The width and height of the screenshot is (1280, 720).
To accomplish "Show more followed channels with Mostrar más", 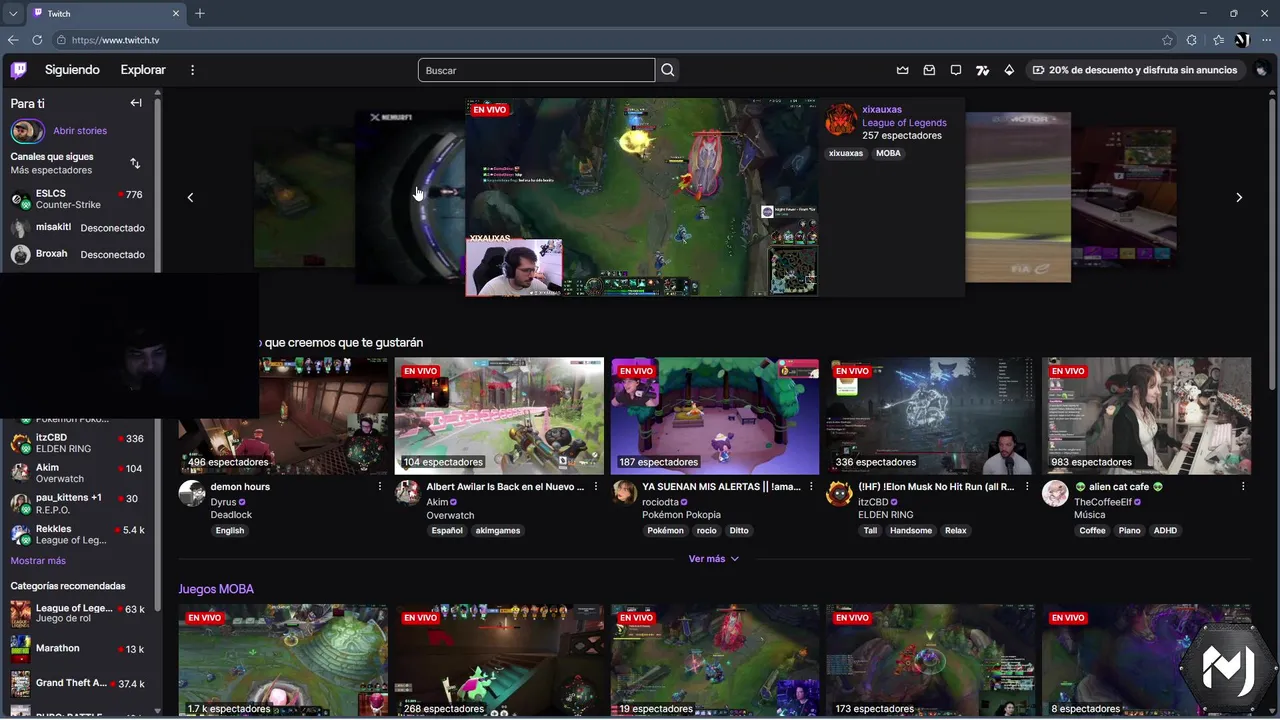I will coord(38,561).
